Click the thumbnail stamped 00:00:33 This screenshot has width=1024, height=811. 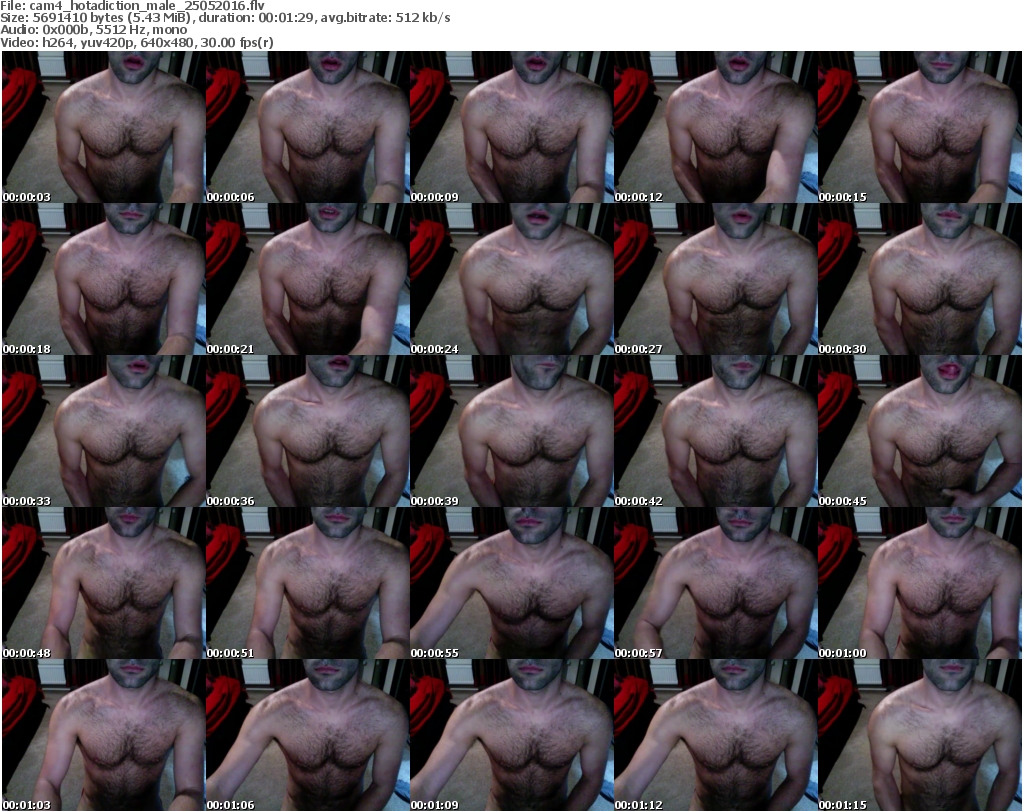click(x=104, y=432)
